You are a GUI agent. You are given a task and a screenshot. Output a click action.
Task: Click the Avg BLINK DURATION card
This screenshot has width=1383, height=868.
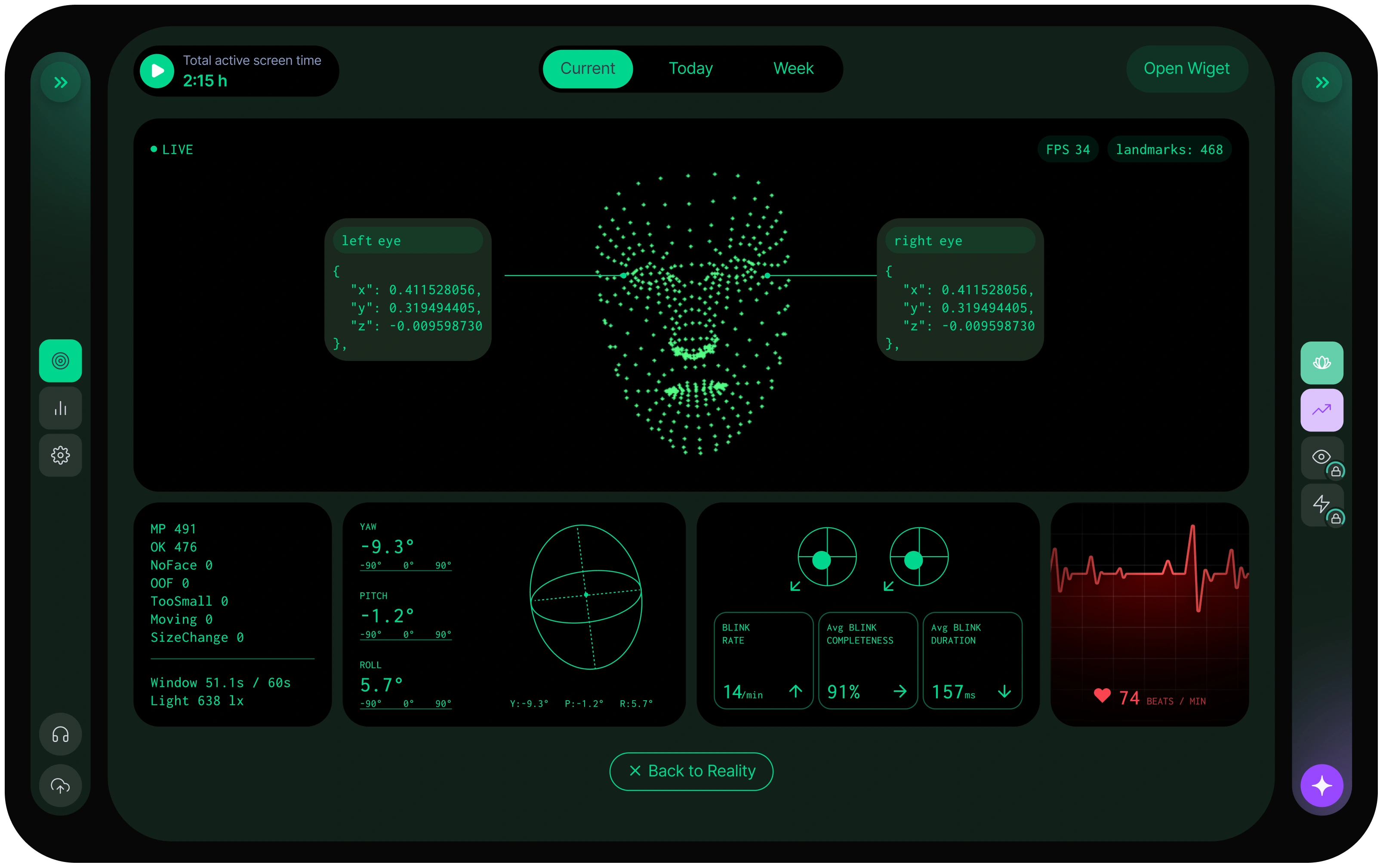click(972, 660)
